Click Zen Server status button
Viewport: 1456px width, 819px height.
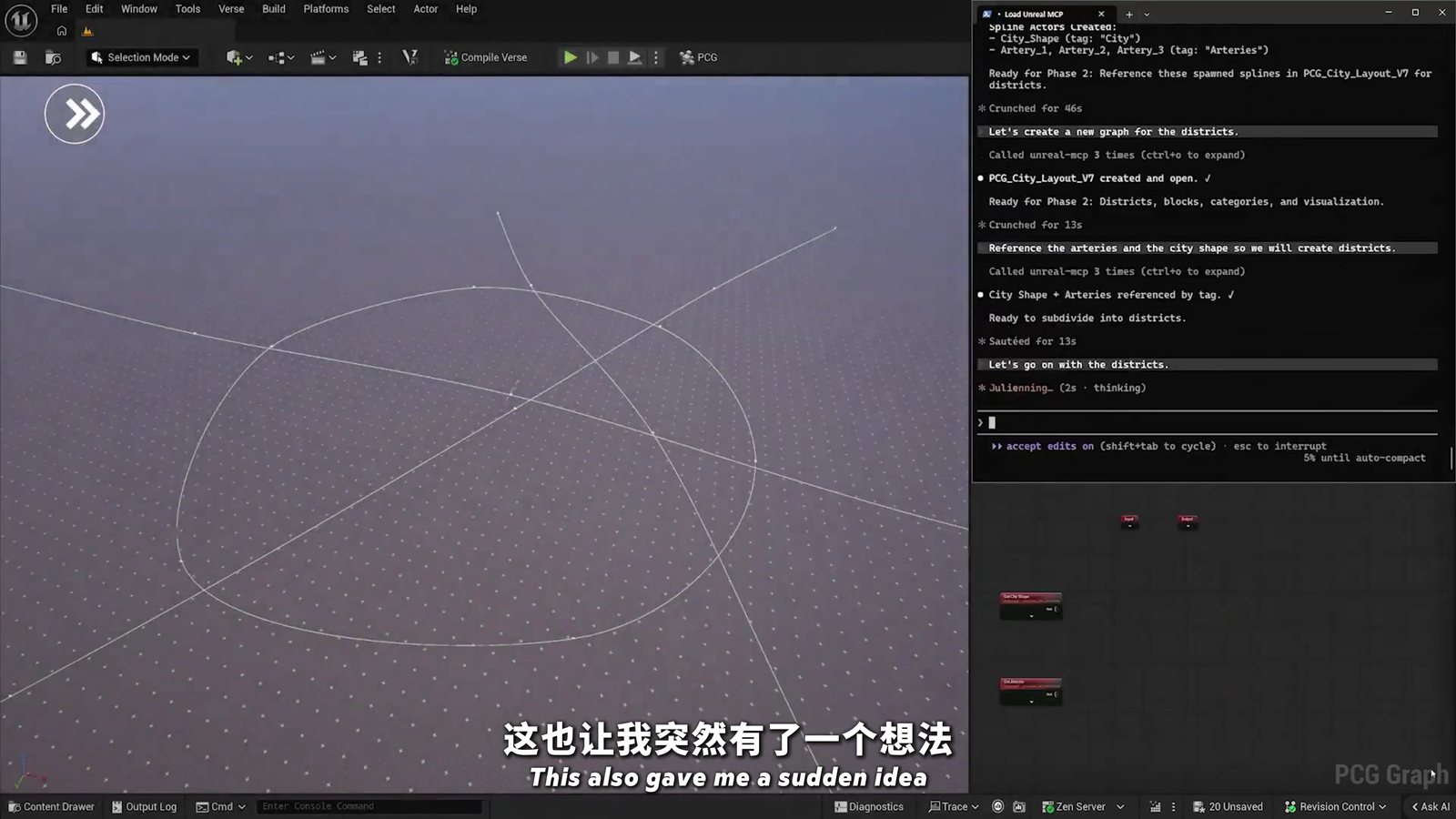(1074, 807)
